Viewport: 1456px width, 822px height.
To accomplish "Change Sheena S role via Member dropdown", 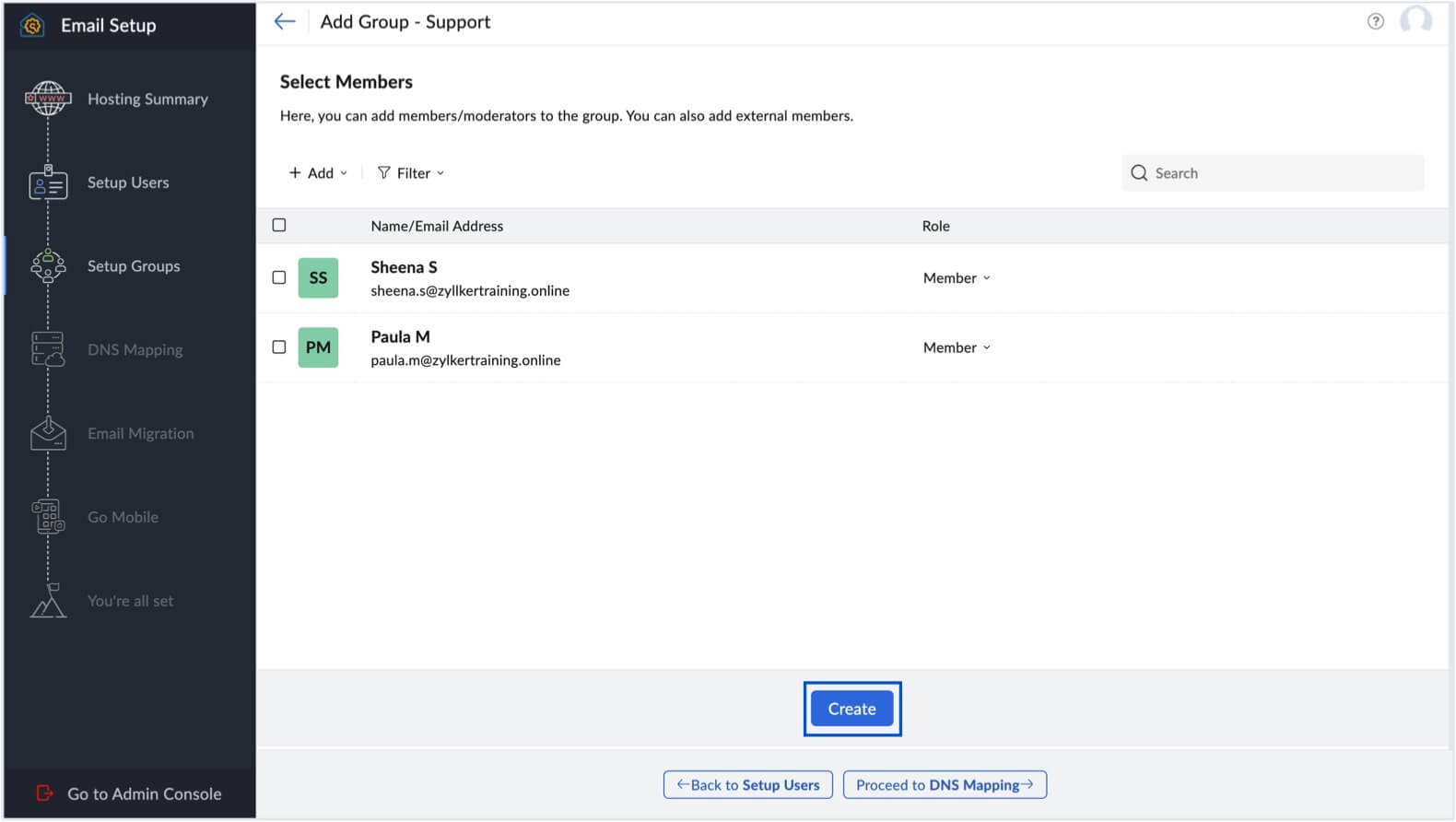I will [x=957, y=278].
